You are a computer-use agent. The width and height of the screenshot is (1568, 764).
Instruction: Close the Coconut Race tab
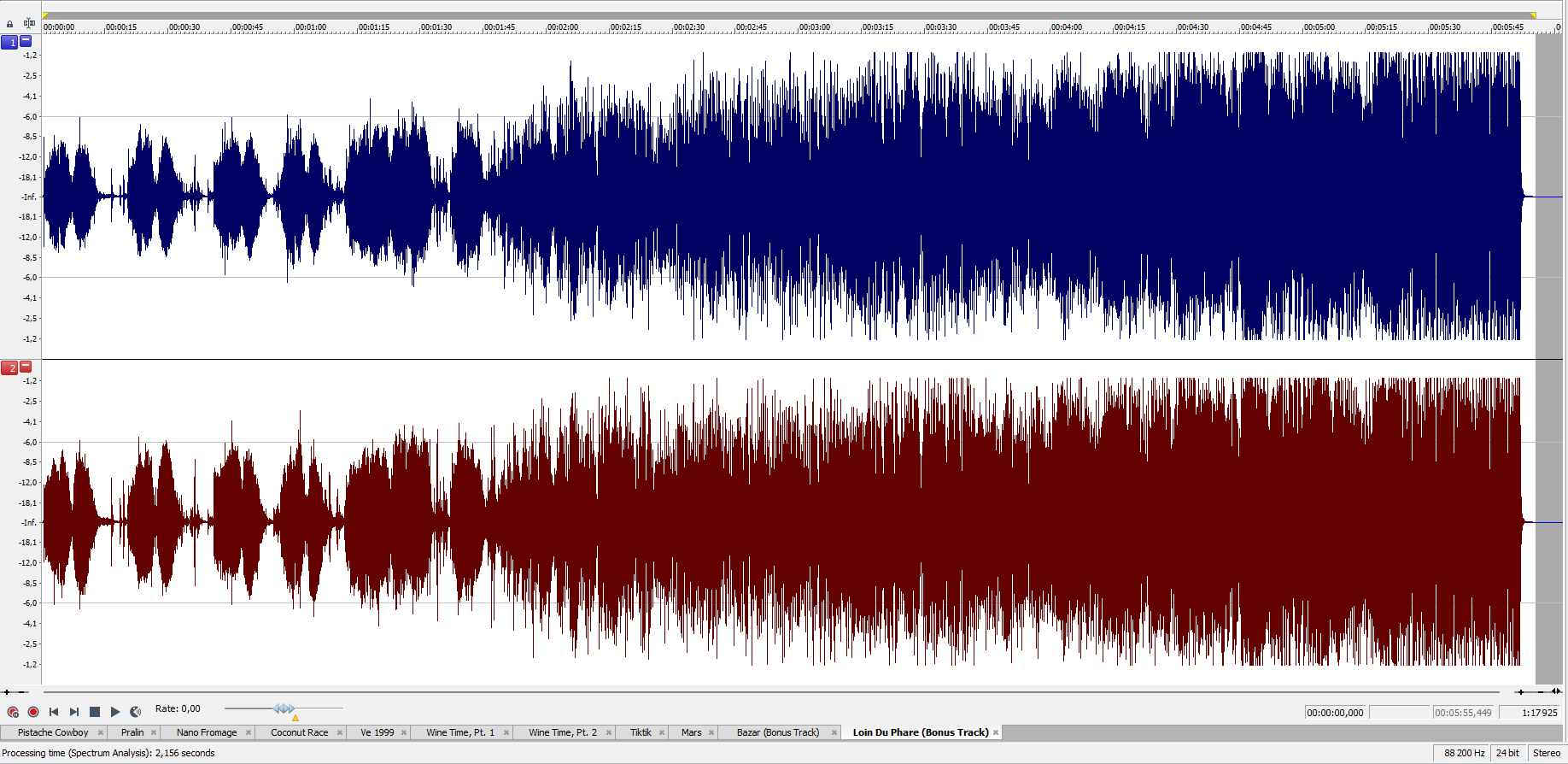340,732
